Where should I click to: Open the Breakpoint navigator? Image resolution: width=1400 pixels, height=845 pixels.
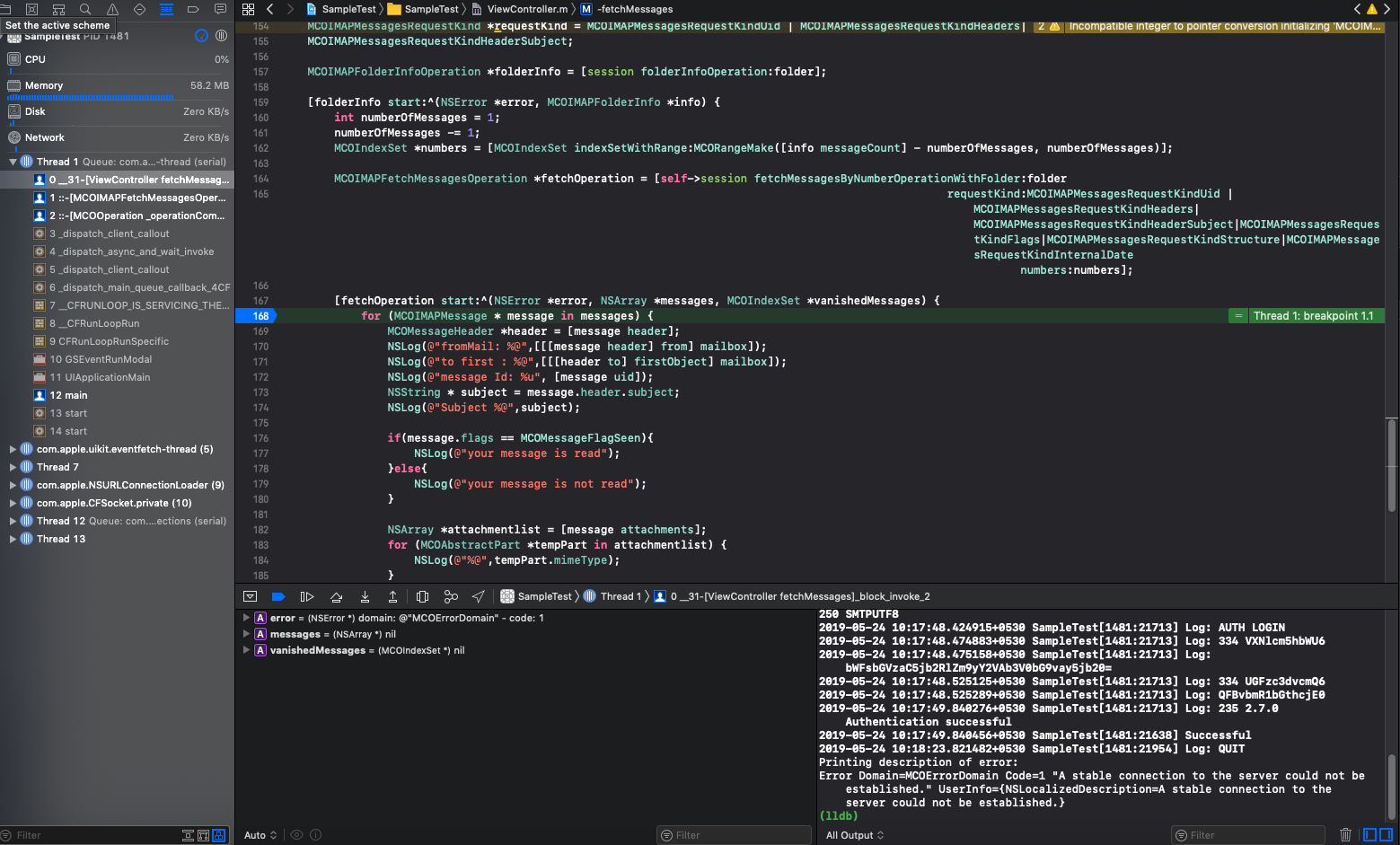pyautogui.click(x=192, y=9)
